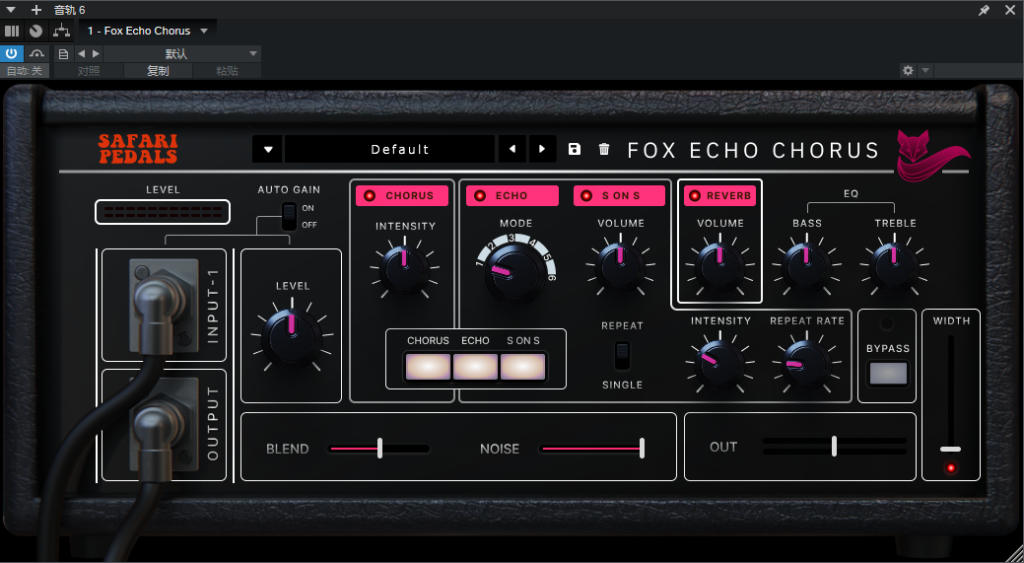
Task: Open the 默认 host preset dropdown
Action: pos(182,54)
